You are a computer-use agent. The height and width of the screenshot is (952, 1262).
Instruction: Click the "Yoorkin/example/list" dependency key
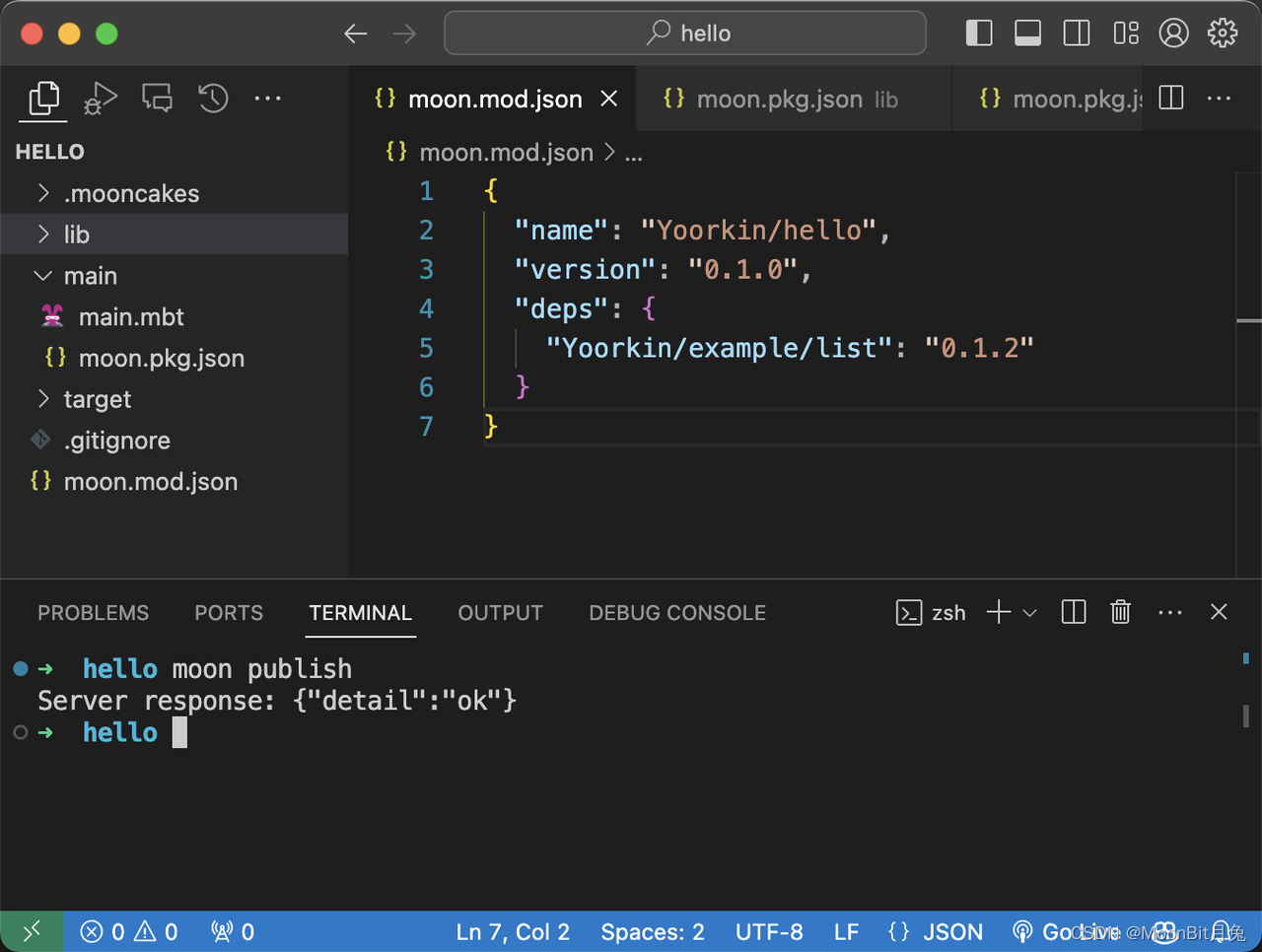point(720,348)
